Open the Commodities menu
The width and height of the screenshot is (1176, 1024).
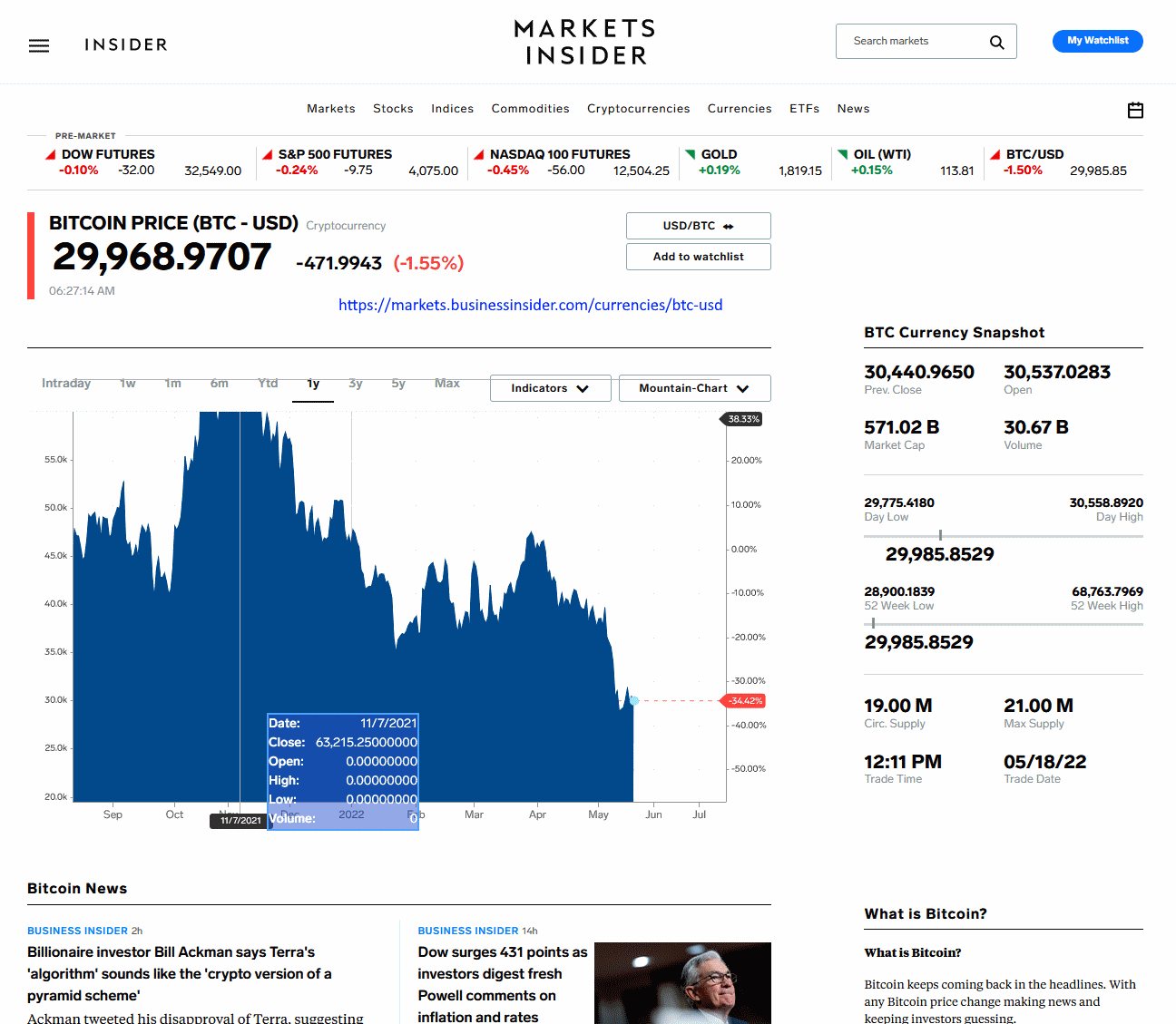(x=531, y=109)
